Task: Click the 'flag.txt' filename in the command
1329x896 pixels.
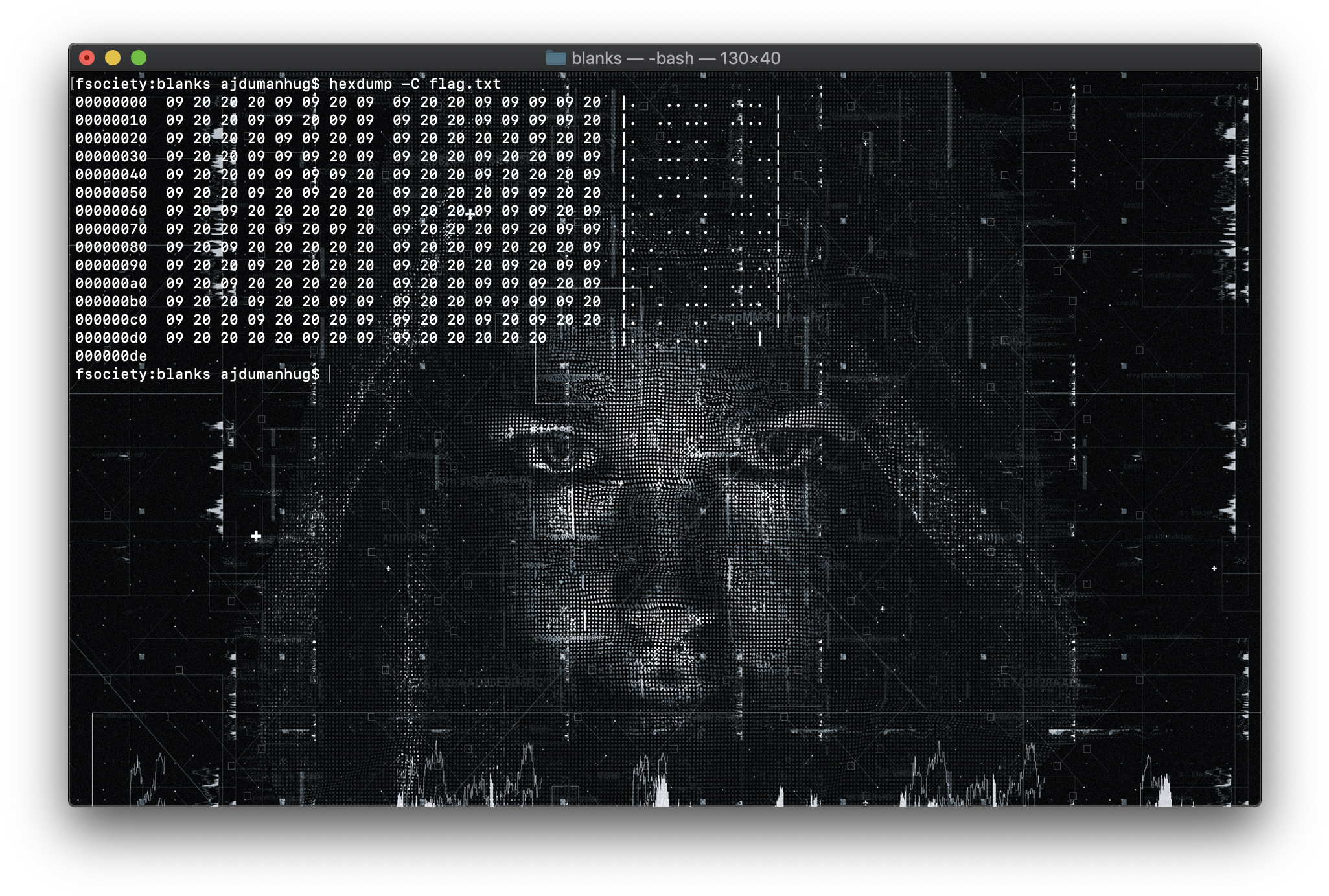Action: [465, 84]
